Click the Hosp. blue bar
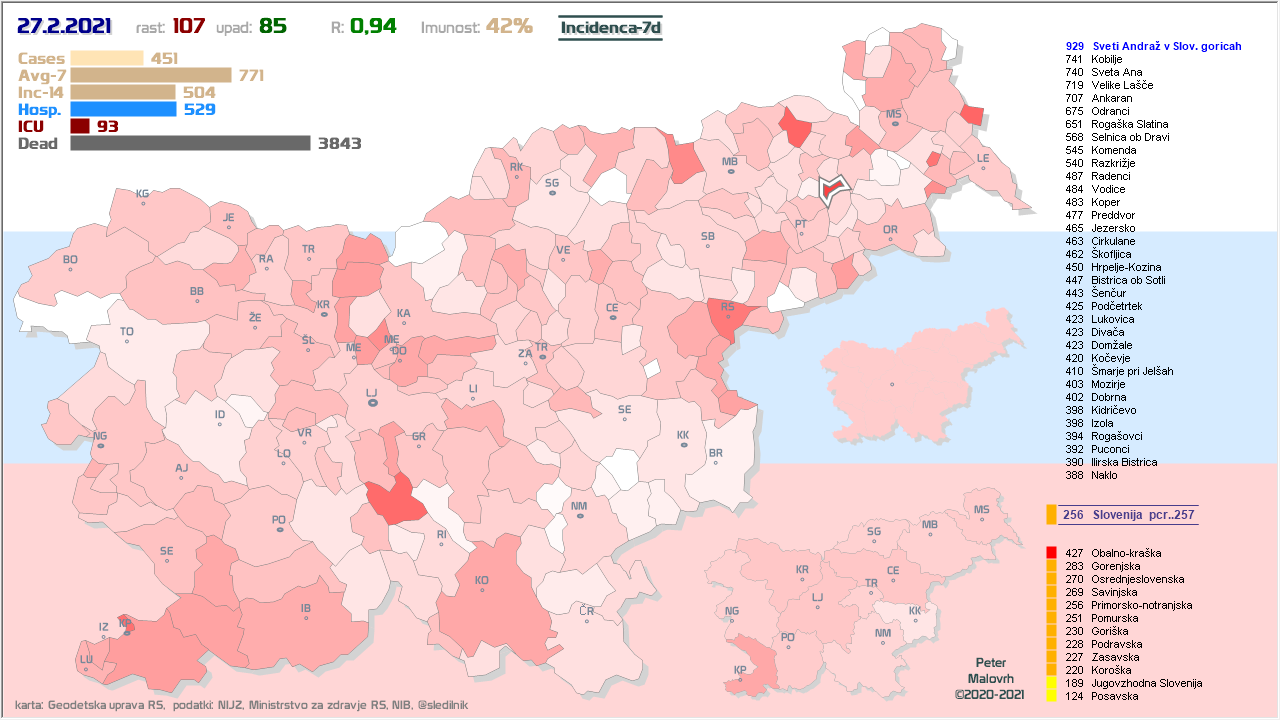This screenshot has height=720, width=1280. click(x=124, y=109)
